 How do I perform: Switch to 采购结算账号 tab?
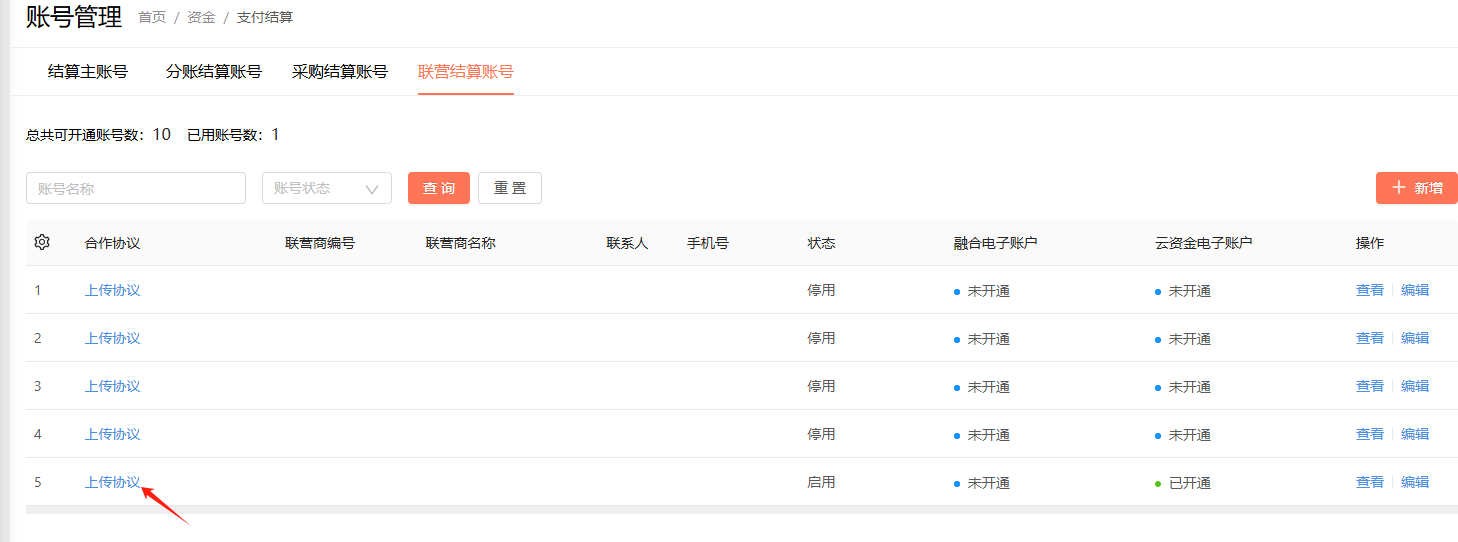(340, 72)
